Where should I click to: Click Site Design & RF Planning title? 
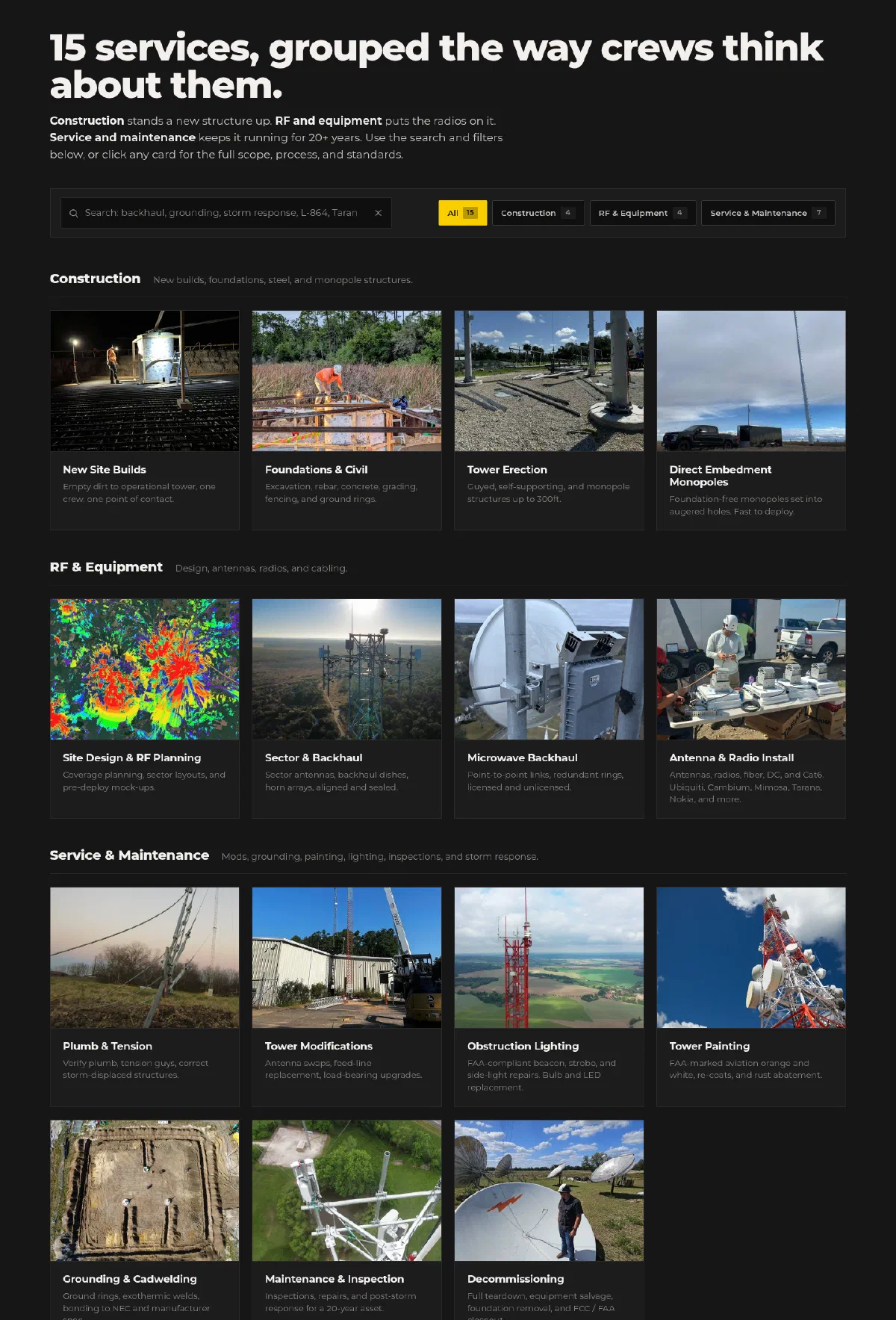131,758
